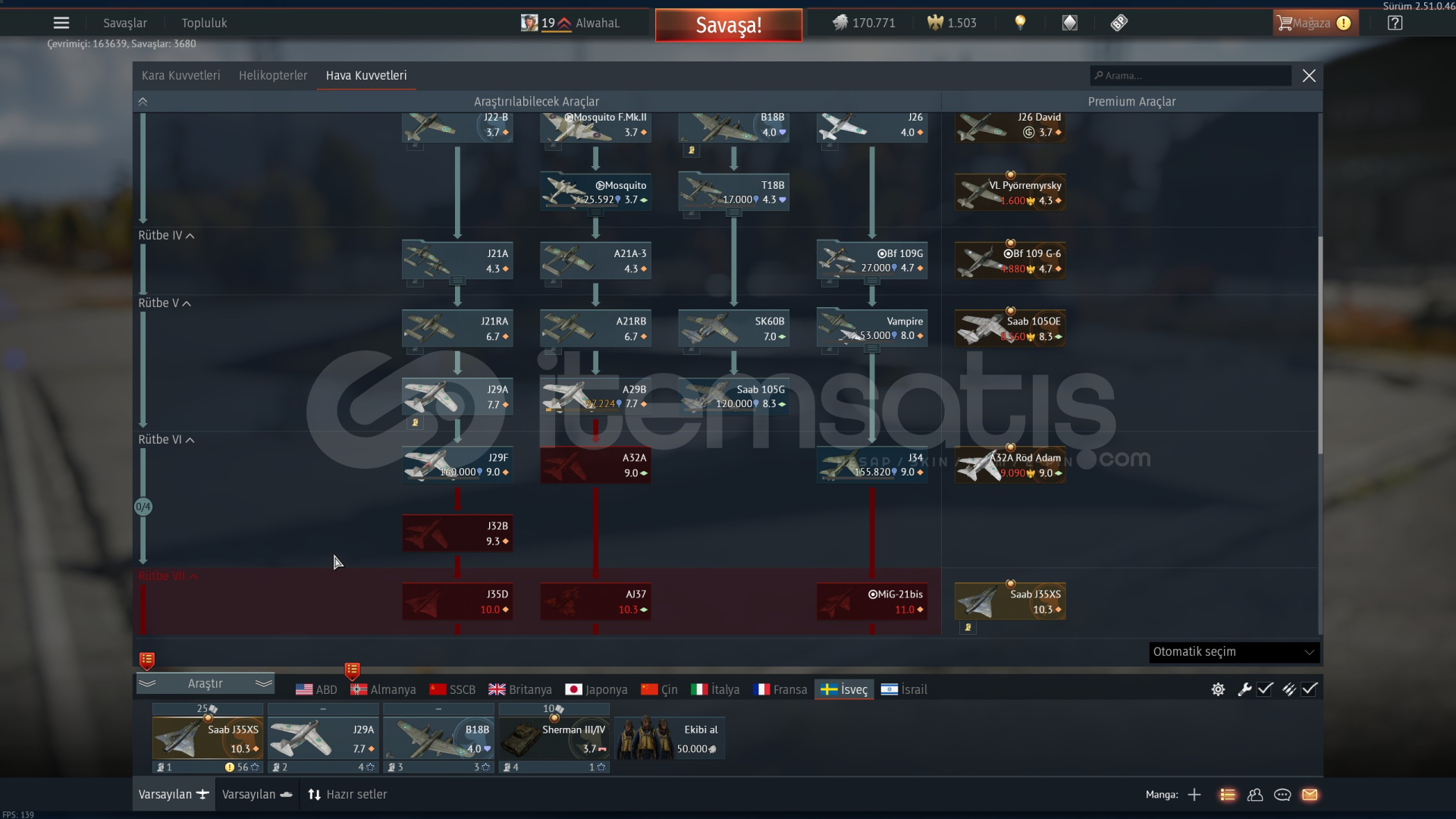
Task: Switch to the Kara Kuvvetleri tab
Action: click(x=180, y=76)
